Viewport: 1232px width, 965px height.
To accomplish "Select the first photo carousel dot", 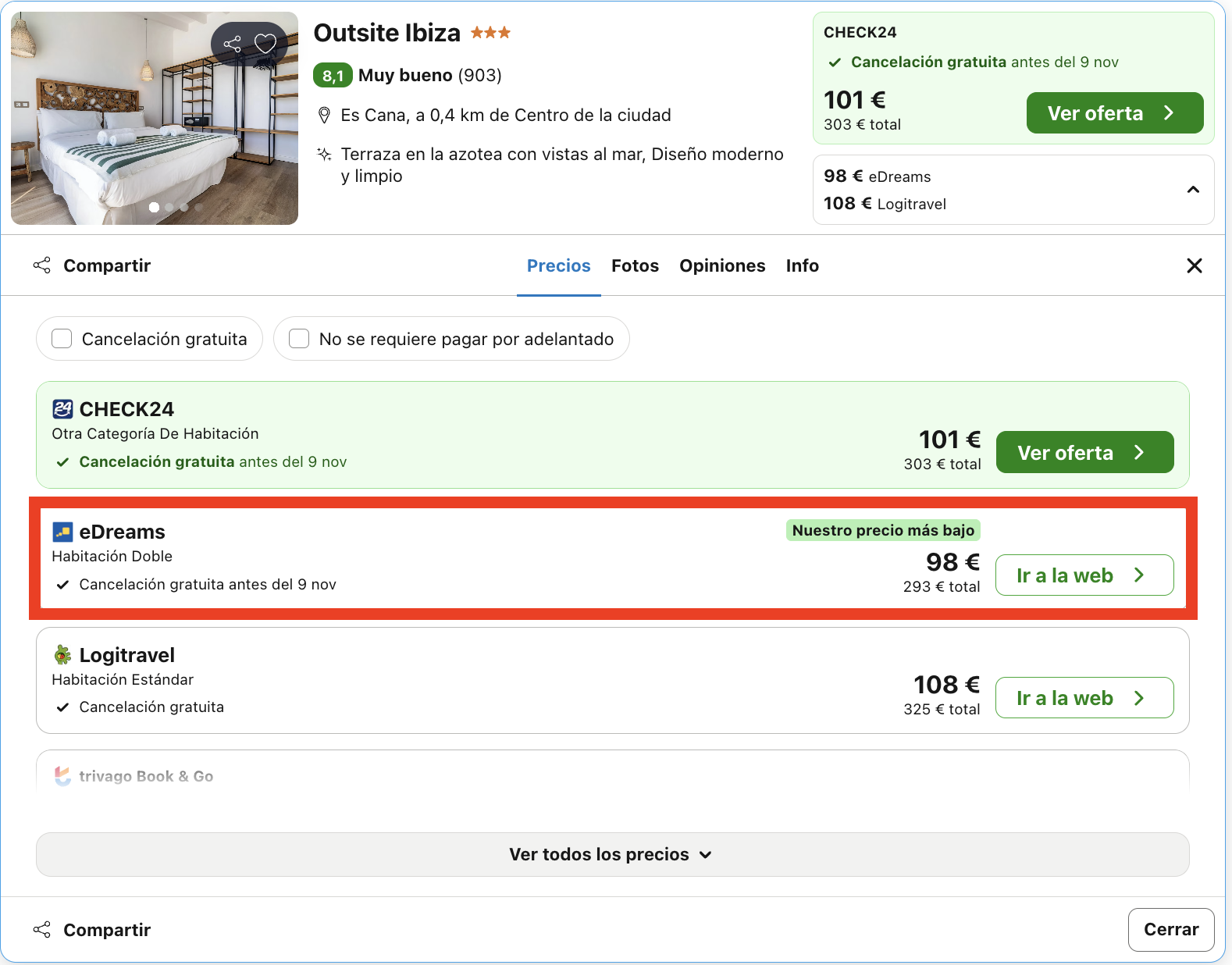I will pos(154,207).
